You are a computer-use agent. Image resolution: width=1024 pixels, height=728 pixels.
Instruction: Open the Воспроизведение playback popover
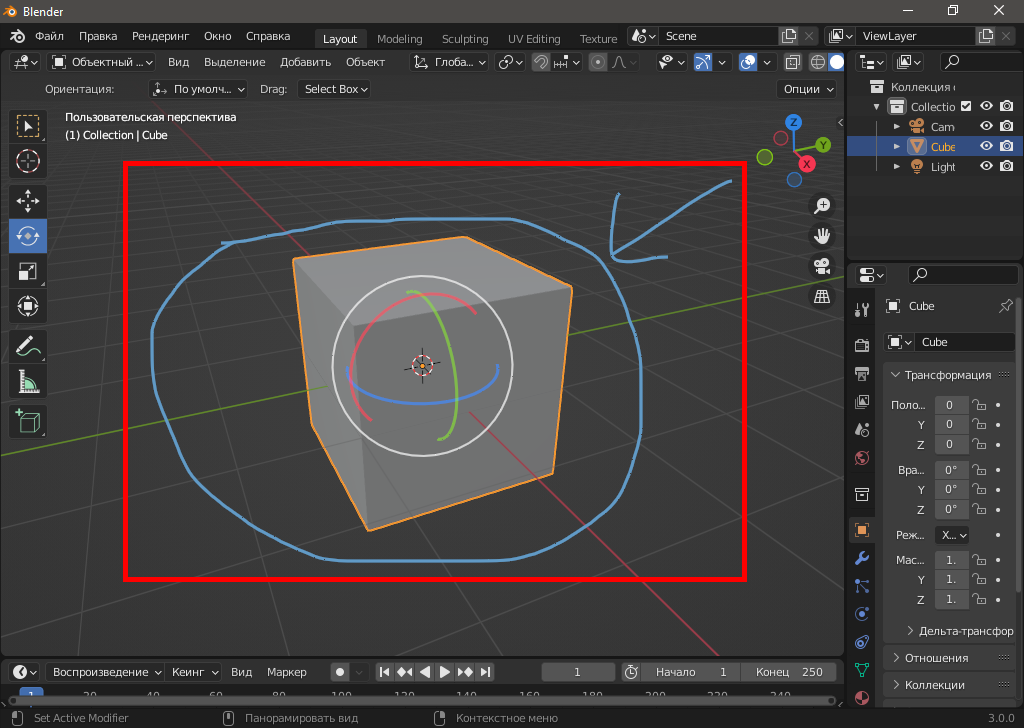tap(106, 672)
